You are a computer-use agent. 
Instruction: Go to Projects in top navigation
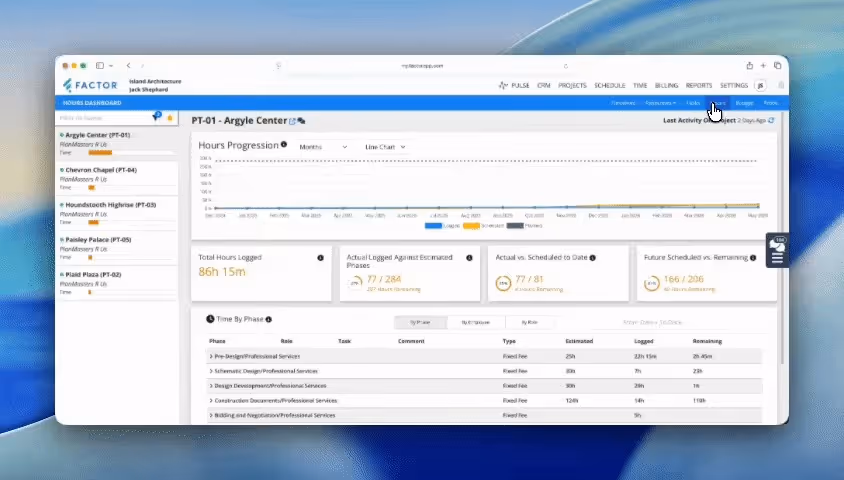[x=572, y=86]
